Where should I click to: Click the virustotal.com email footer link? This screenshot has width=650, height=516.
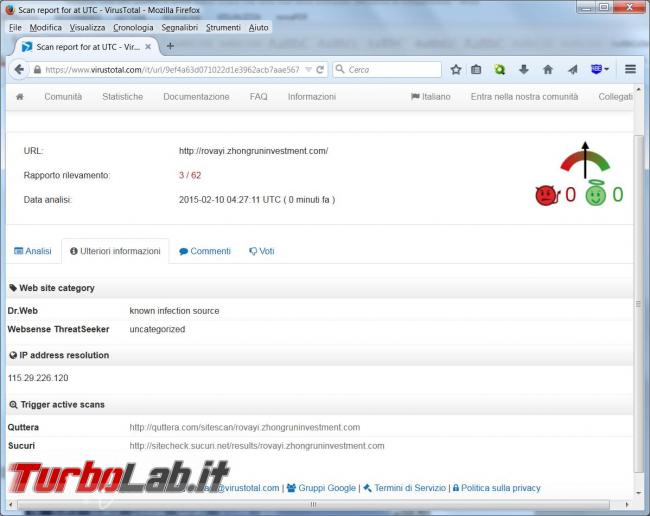coord(242,488)
